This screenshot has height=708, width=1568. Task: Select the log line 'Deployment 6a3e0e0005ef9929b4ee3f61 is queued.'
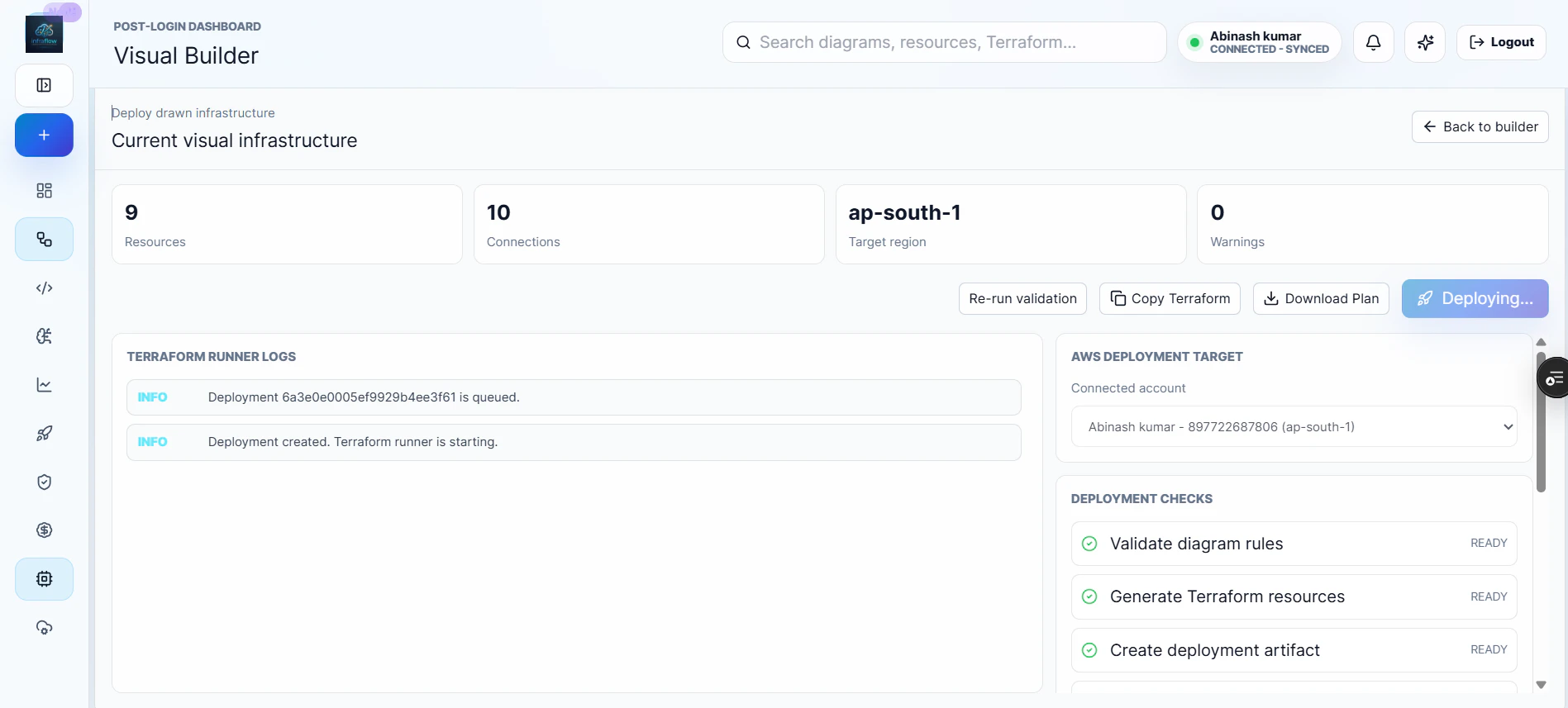click(574, 397)
